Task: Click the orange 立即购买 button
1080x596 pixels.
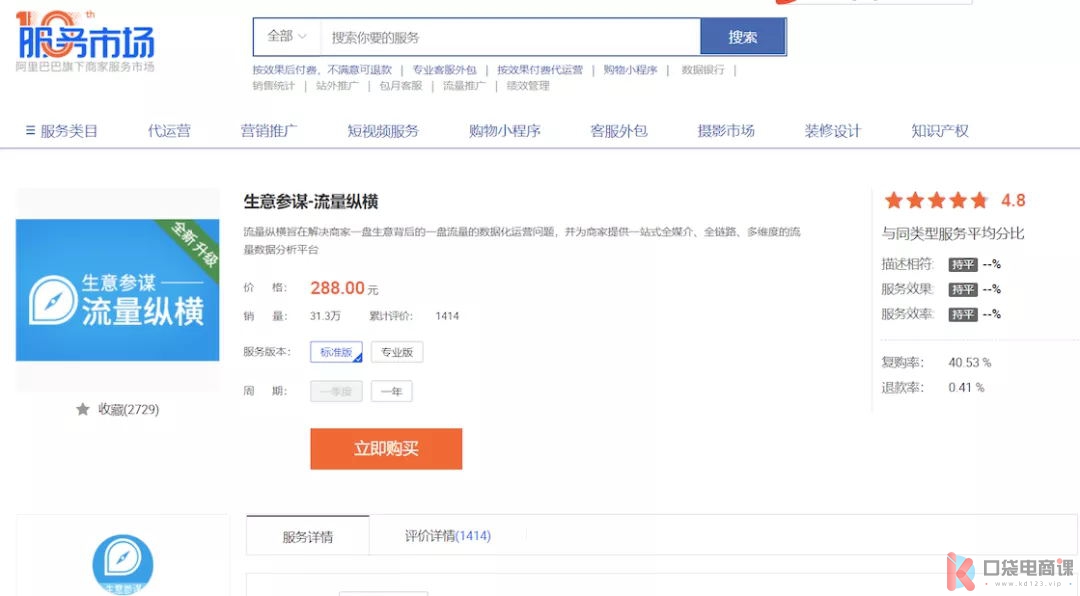Action: coord(386,449)
